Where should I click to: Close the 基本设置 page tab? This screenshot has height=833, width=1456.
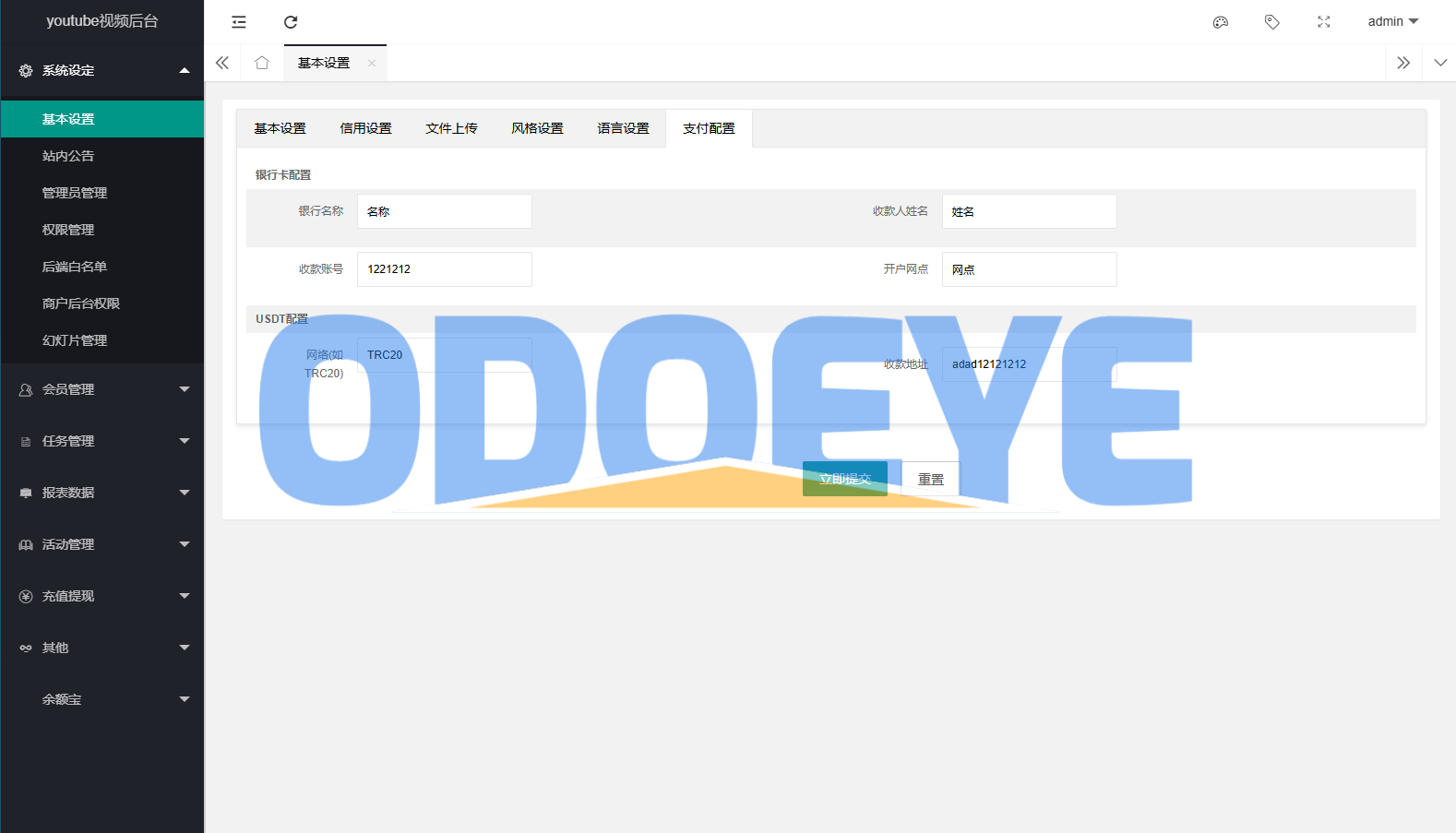tap(372, 63)
